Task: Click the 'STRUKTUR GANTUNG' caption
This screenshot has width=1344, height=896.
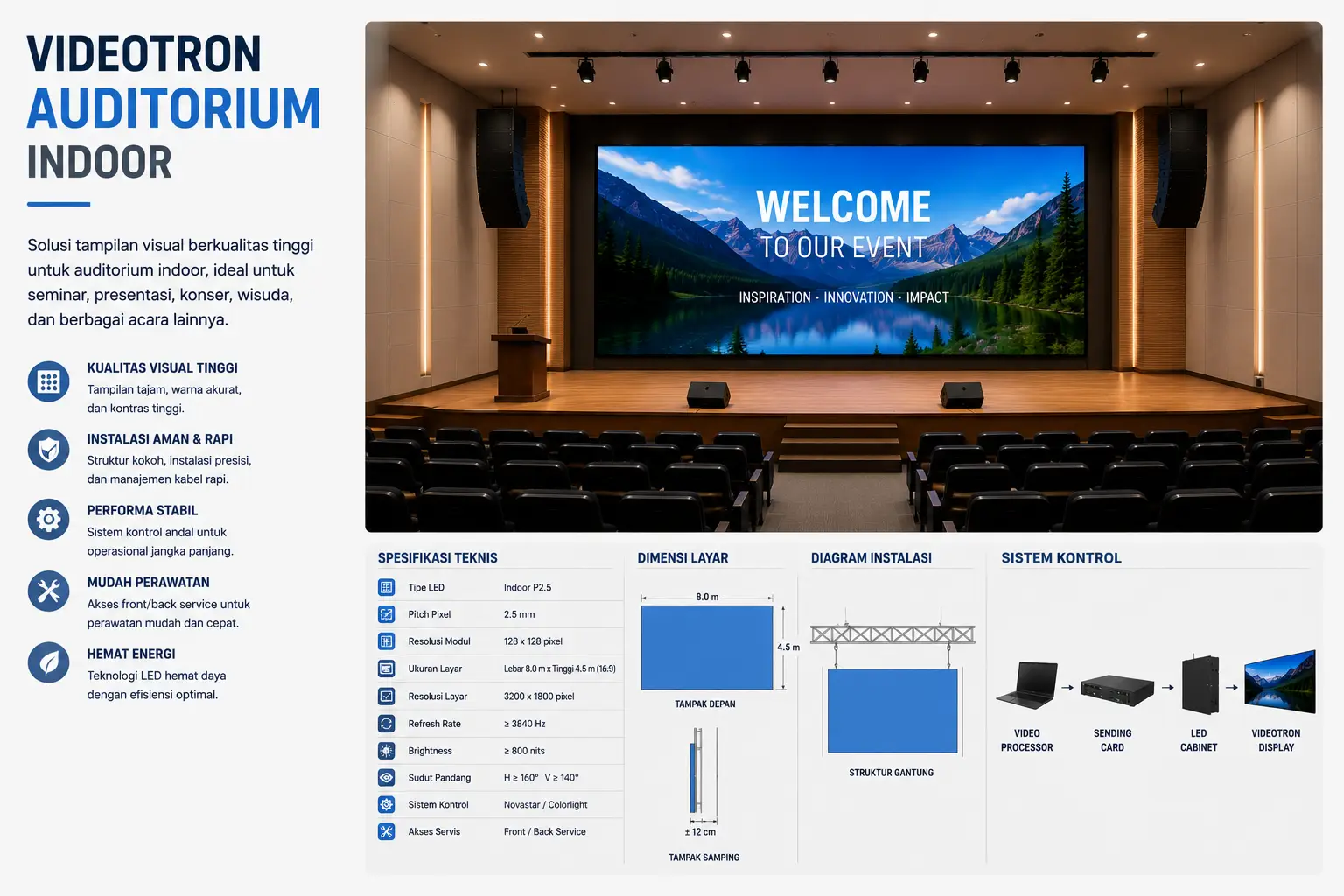Action: (892, 773)
